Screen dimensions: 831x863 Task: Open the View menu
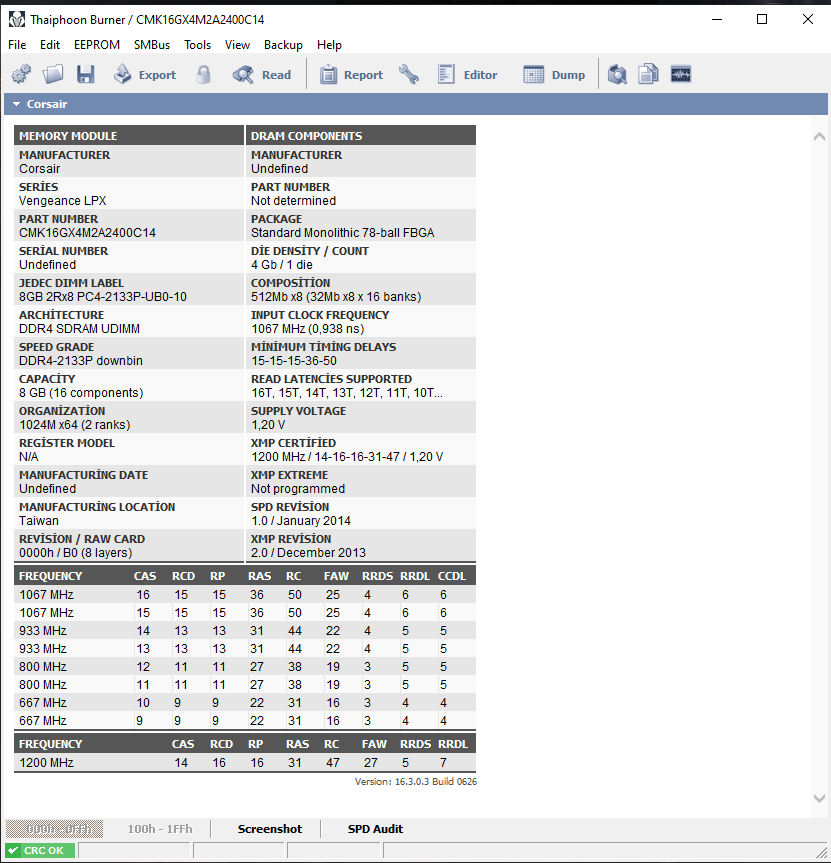237,45
